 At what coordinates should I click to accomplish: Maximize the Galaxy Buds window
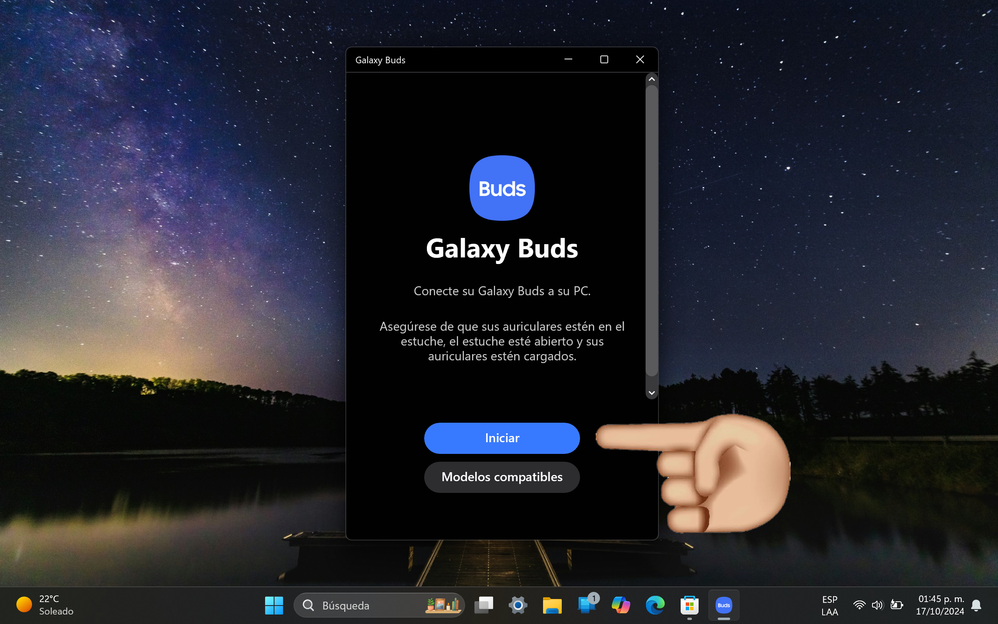pos(604,59)
